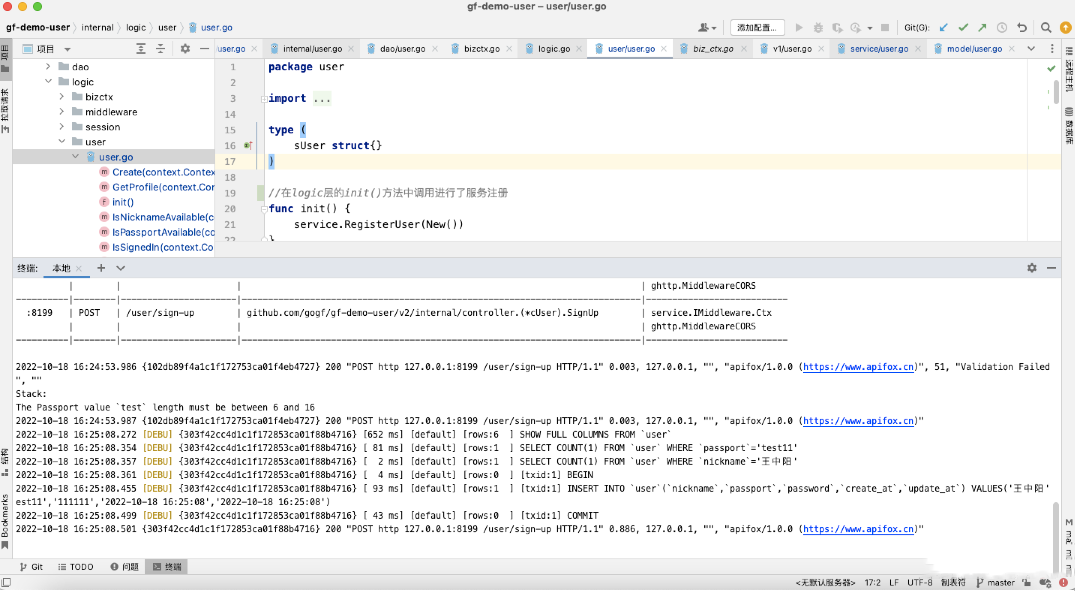
Task: Collapse the logic folder
Action: pyautogui.click(x=48, y=82)
